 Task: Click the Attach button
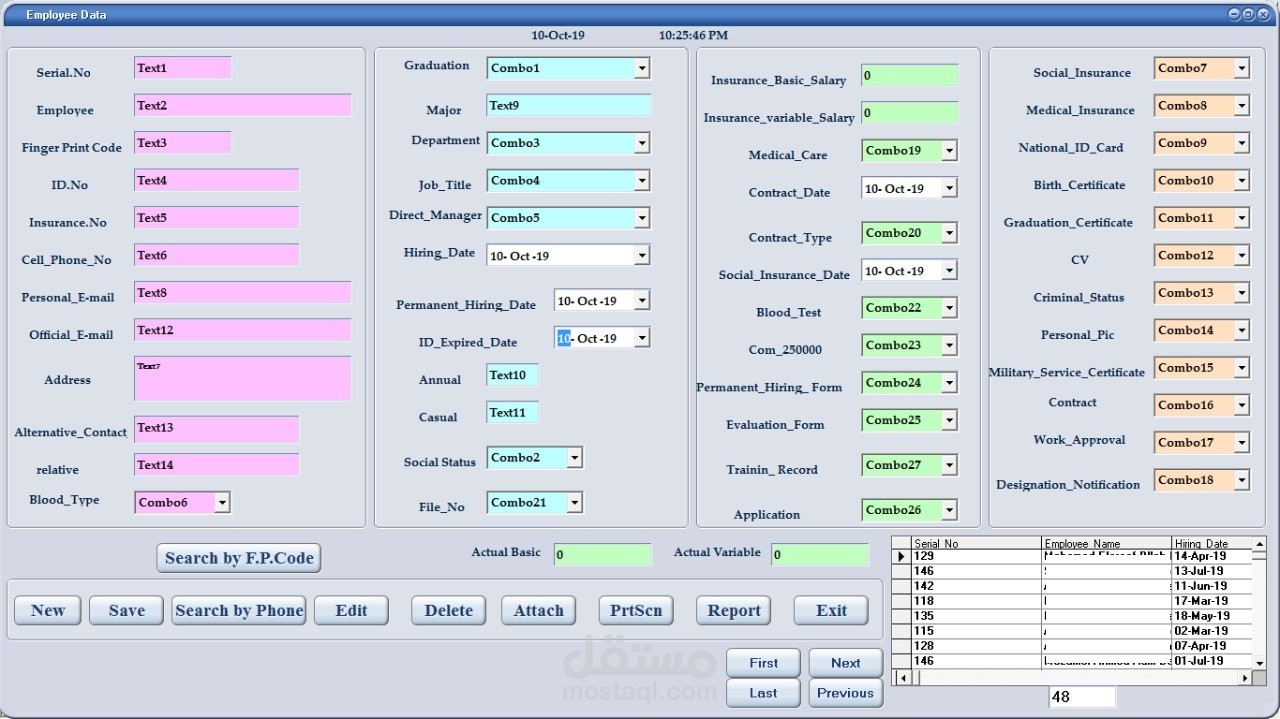[x=539, y=611]
